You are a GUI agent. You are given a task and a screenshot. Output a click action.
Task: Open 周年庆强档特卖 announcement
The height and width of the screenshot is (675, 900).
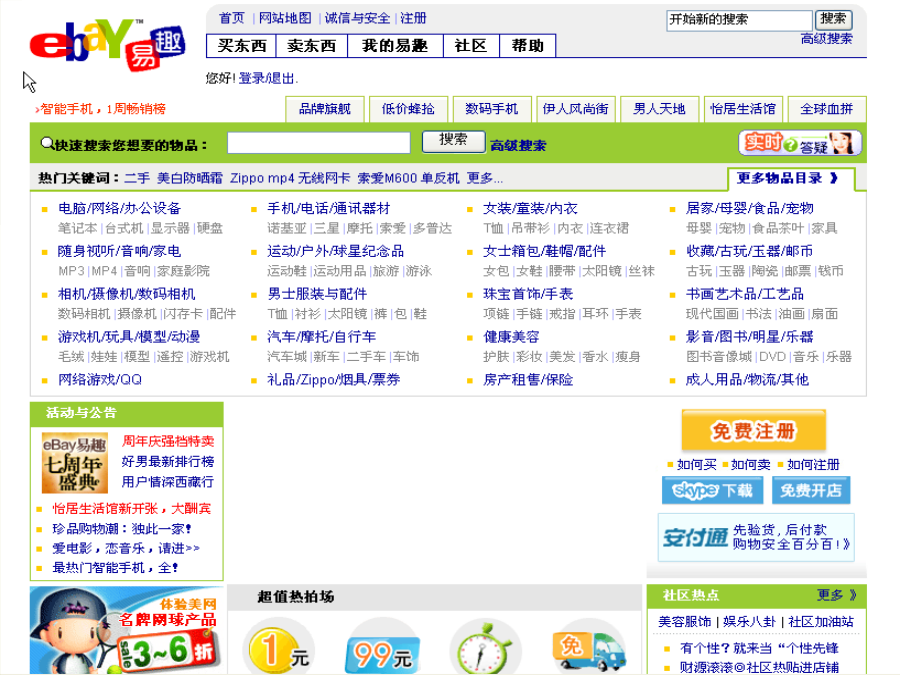click(x=168, y=441)
